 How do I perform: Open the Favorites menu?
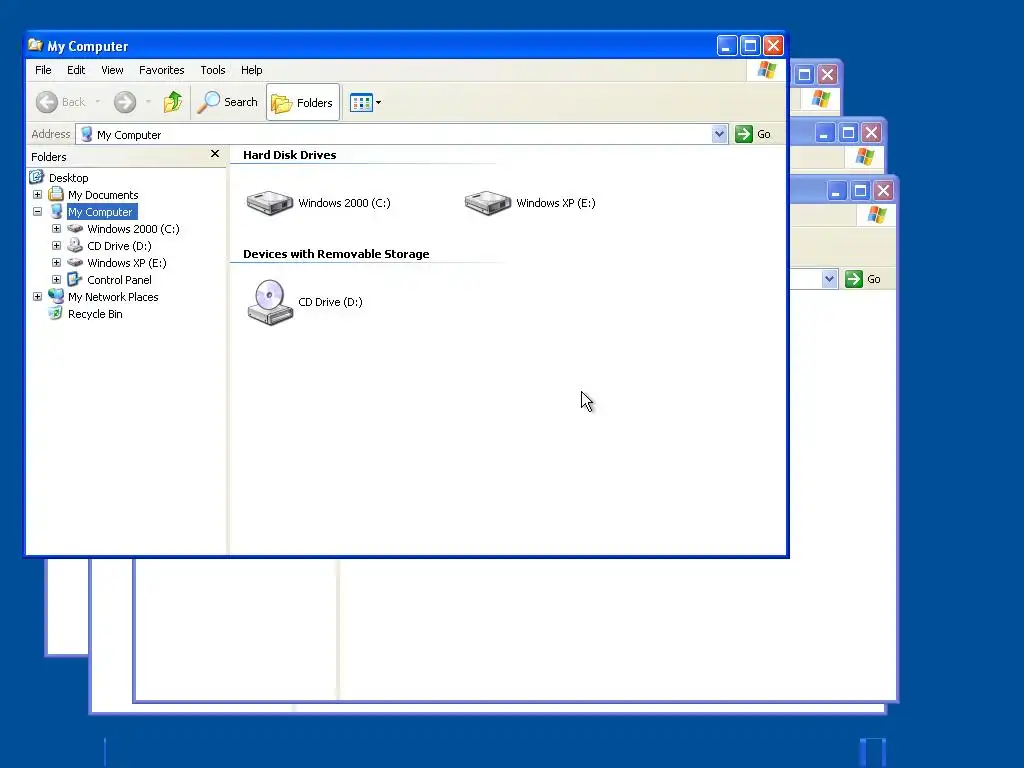[x=161, y=70]
